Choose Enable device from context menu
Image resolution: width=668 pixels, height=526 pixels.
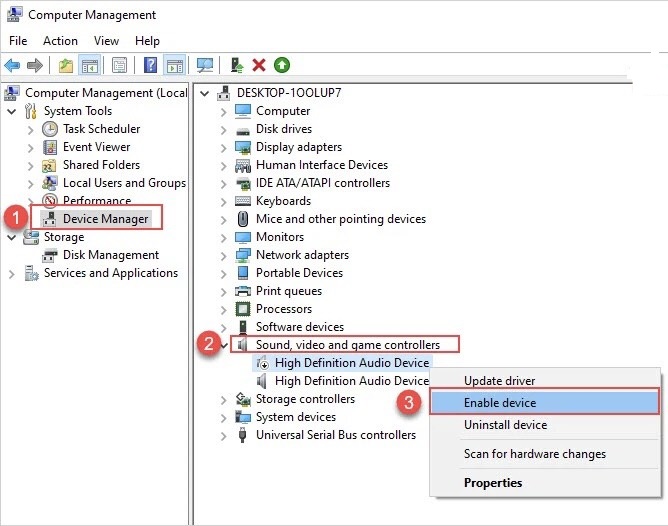coord(544,402)
